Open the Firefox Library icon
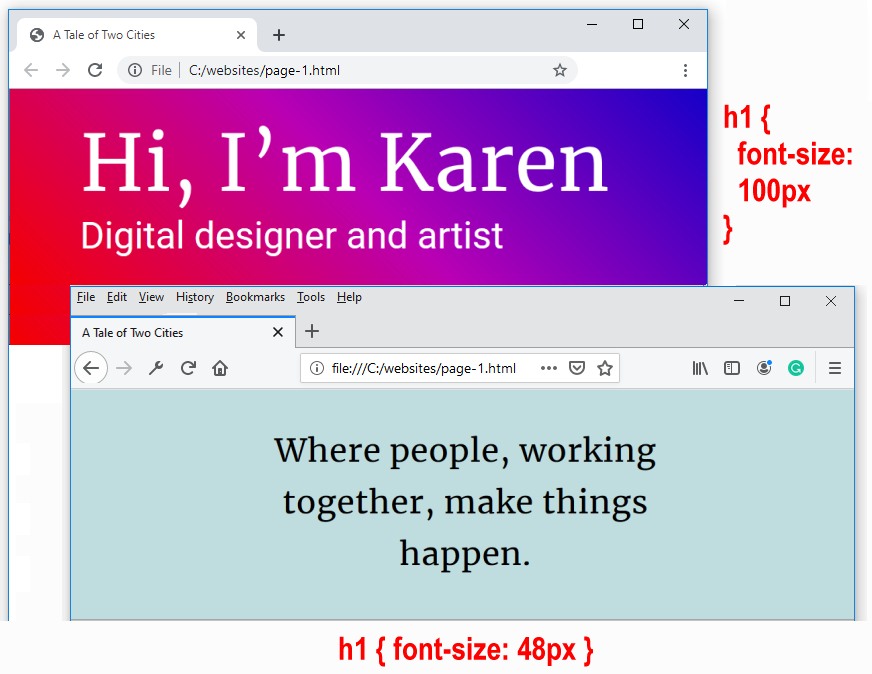 700,368
